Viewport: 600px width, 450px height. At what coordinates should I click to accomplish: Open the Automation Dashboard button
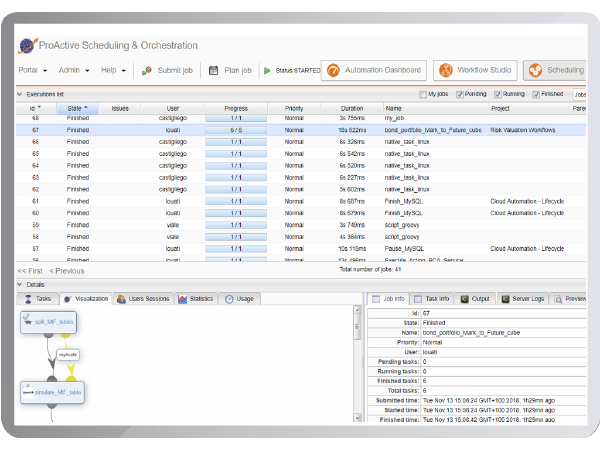[374, 70]
